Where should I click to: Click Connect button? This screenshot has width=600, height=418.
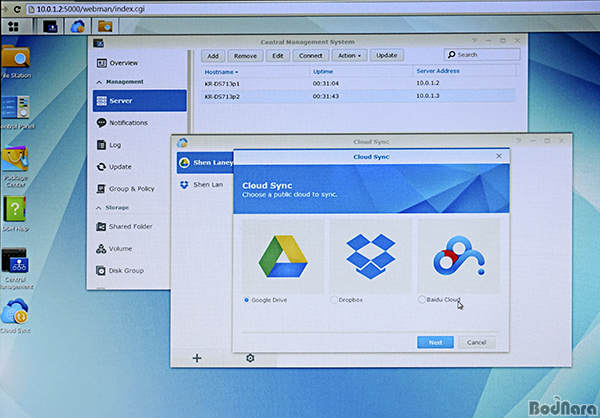[x=310, y=56]
